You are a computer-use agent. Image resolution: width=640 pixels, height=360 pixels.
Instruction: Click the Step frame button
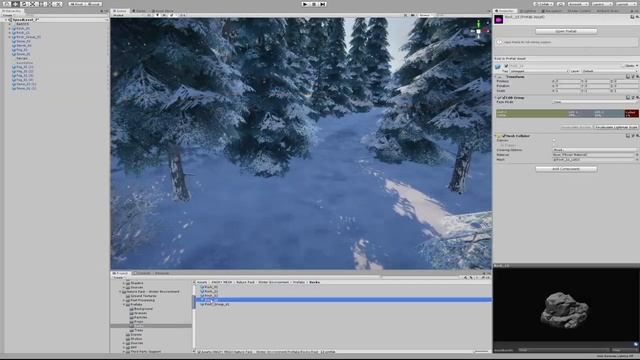(322, 4)
